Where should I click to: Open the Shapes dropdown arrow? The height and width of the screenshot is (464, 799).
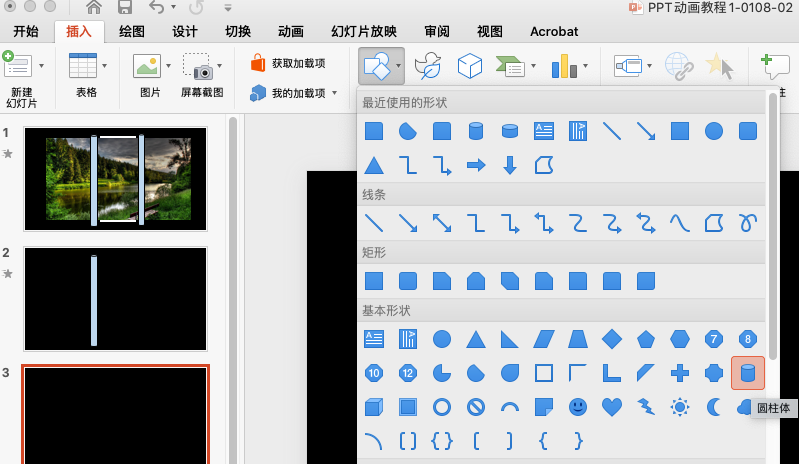point(398,66)
